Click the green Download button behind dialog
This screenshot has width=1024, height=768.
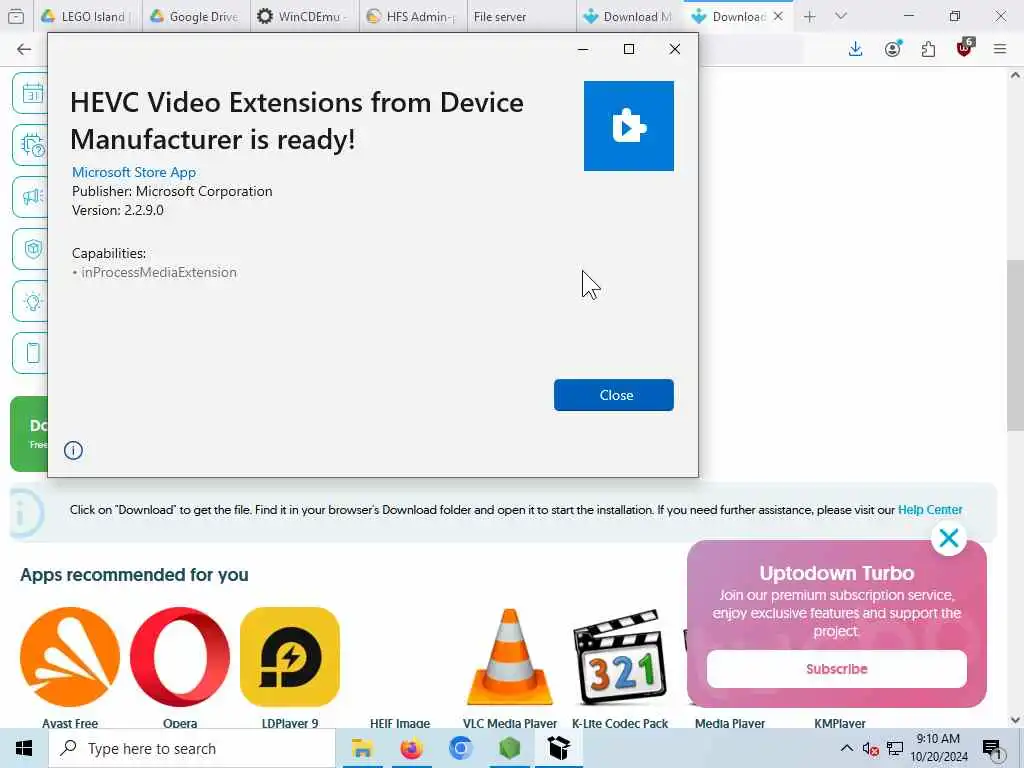coord(29,434)
